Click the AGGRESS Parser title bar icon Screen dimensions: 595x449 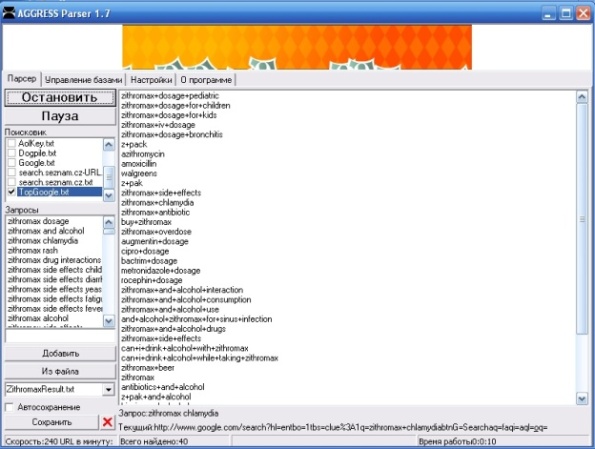8,13
